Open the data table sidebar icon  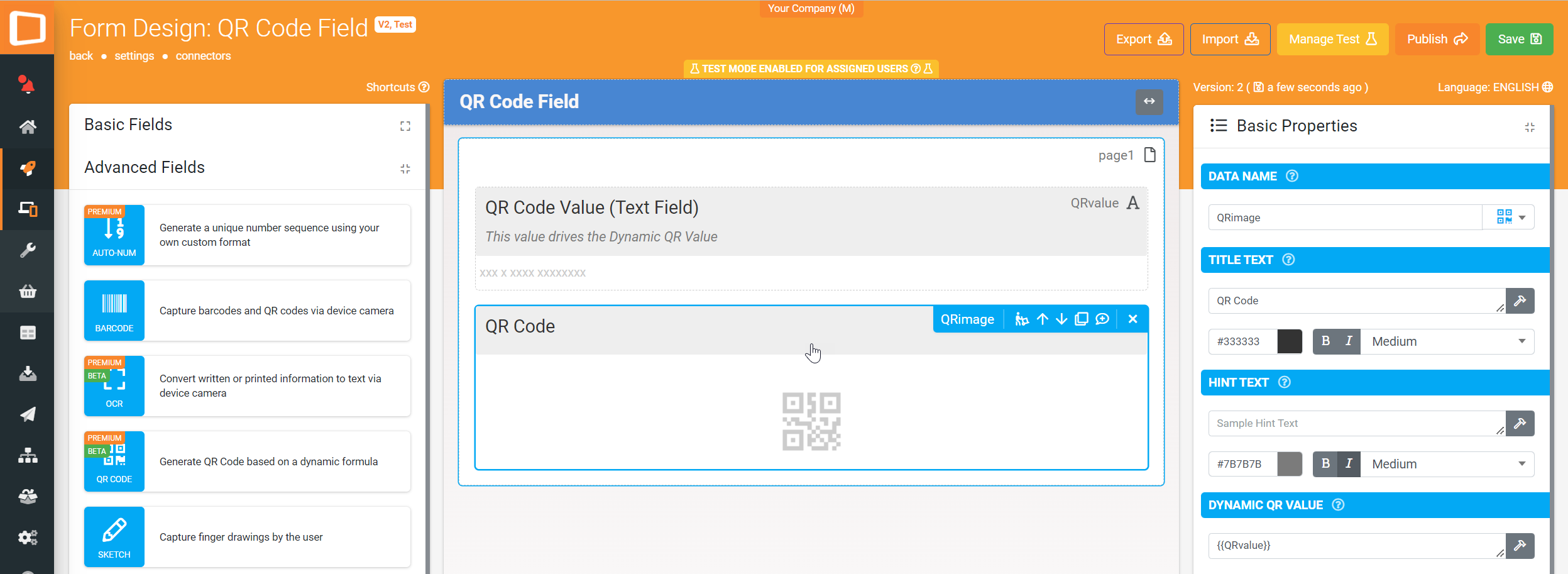[27, 333]
